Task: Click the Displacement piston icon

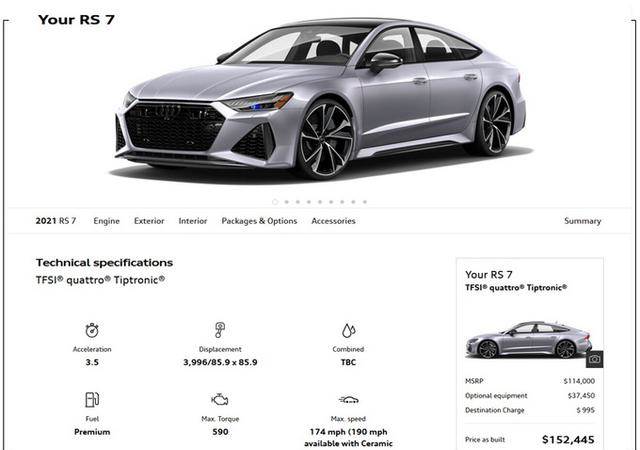Action: point(220,330)
